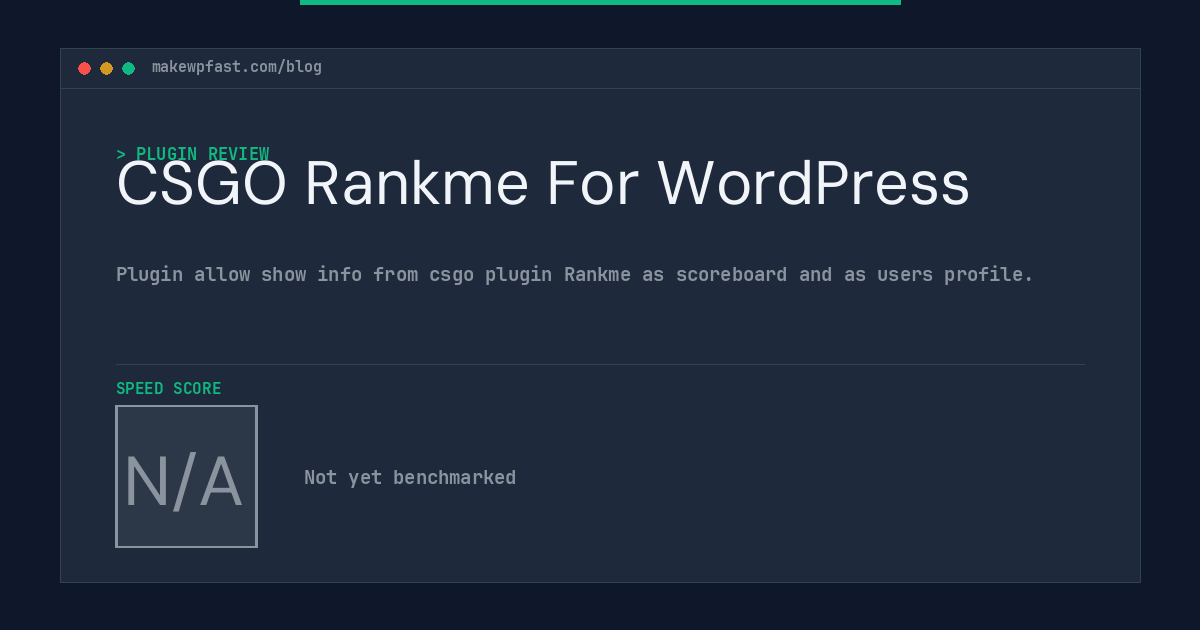The width and height of the screenshot is (1200, 630).
Task: Click the makewpfast.com/blog address text
Action: (x=237, y=67)
